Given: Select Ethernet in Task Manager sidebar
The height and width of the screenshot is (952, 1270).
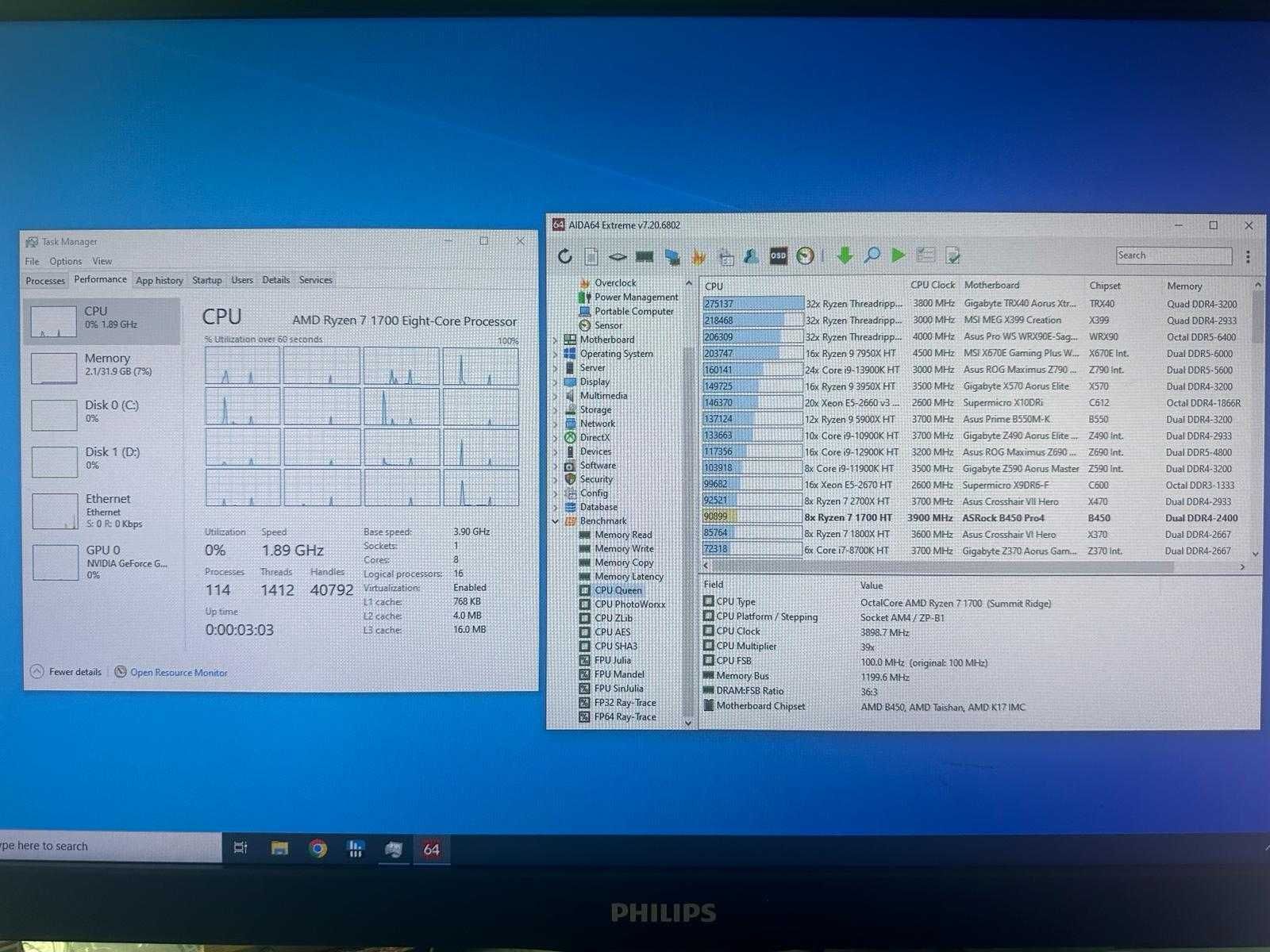Looking at the screenshot, I should (103, 510).
